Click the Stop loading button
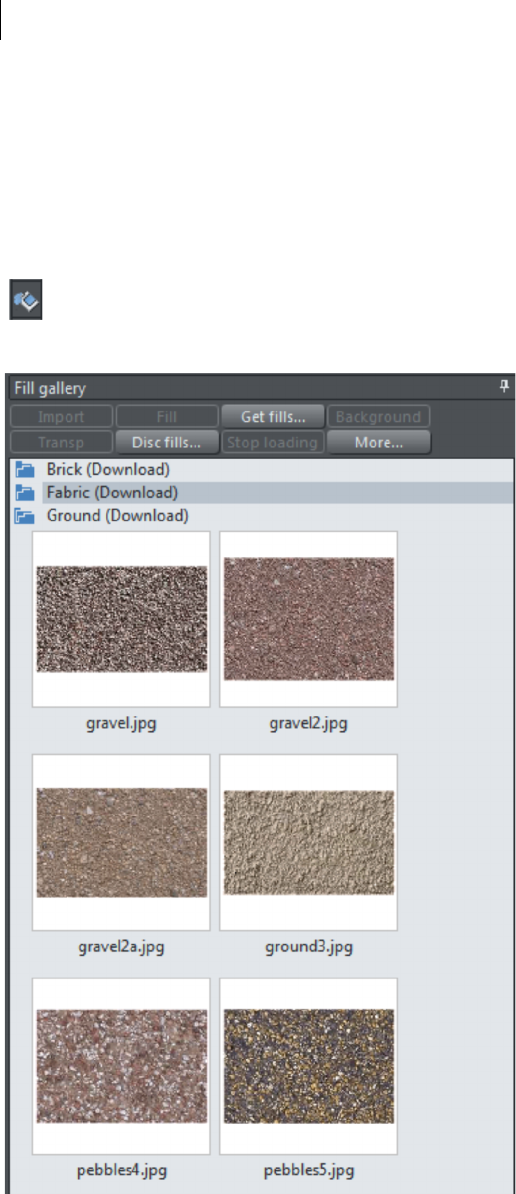The width and height of the screenshot is (516, 1194). coord(273,442)
